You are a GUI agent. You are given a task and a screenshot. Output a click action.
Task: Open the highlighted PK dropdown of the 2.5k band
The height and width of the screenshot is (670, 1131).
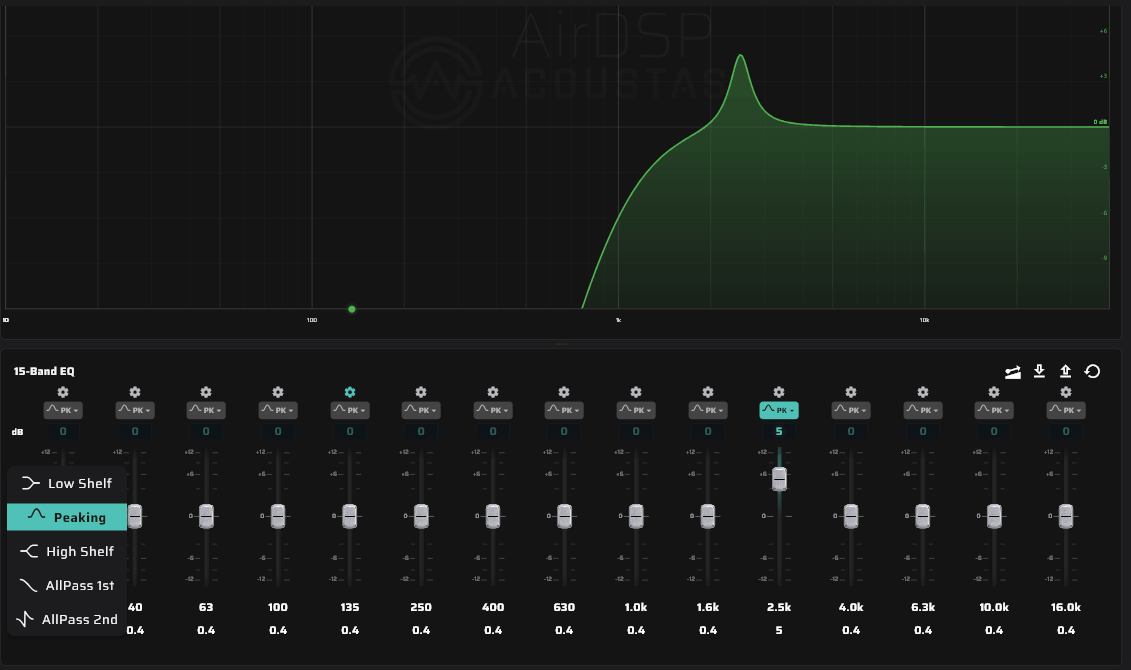[779, 410]
